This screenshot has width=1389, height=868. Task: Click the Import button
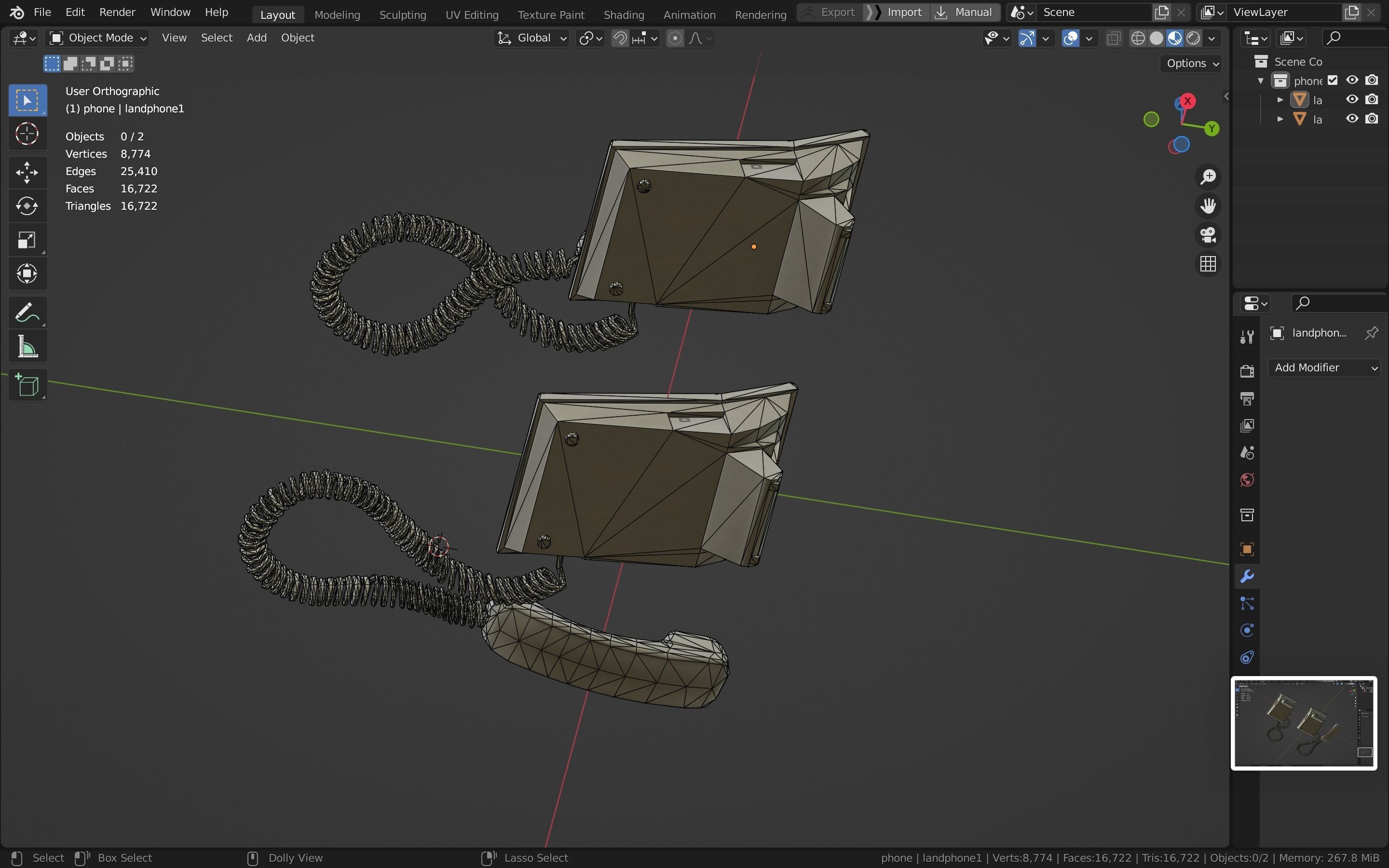click(x=897, y=12)
